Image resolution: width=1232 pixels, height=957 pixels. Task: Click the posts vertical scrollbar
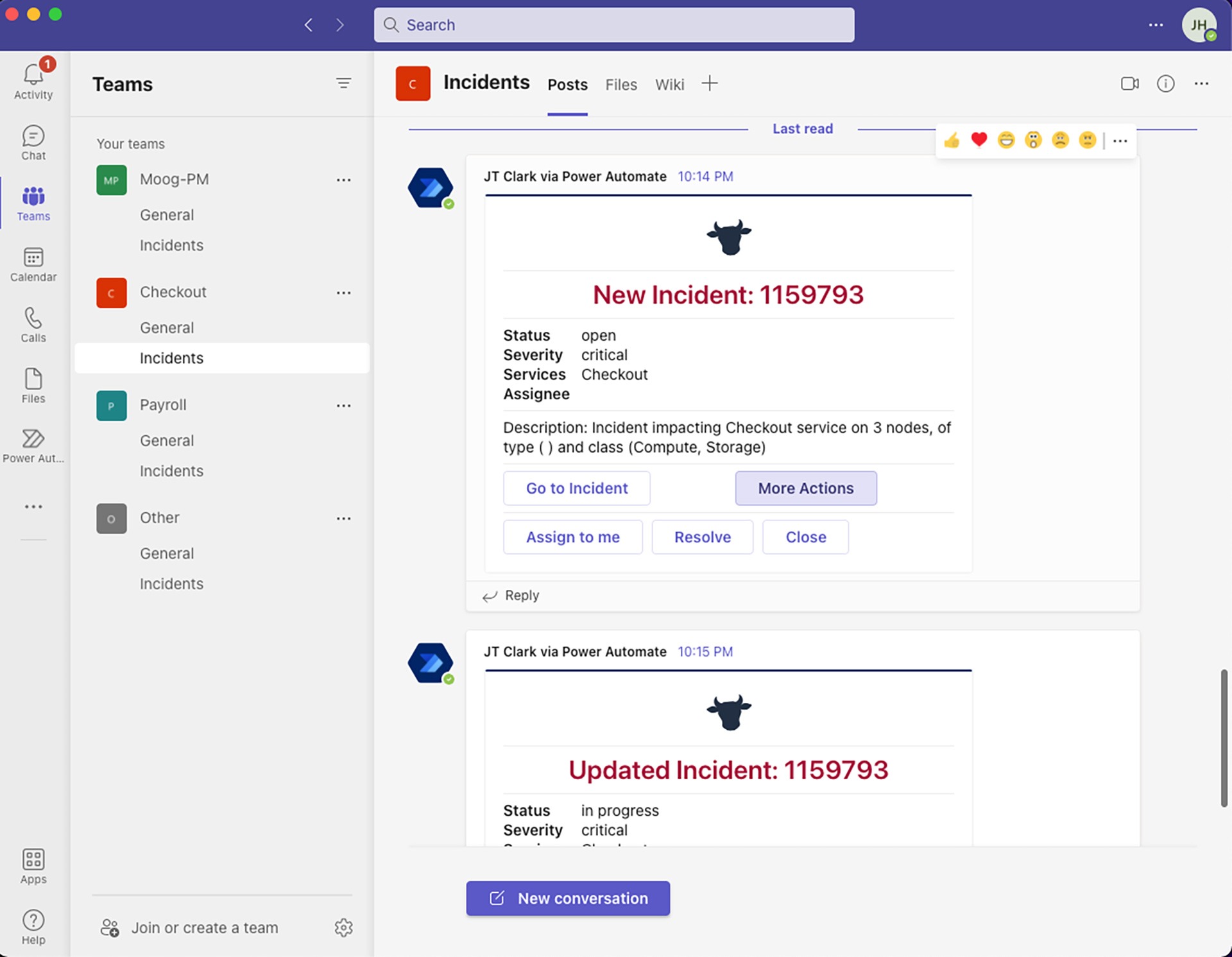pos(1224,738)
